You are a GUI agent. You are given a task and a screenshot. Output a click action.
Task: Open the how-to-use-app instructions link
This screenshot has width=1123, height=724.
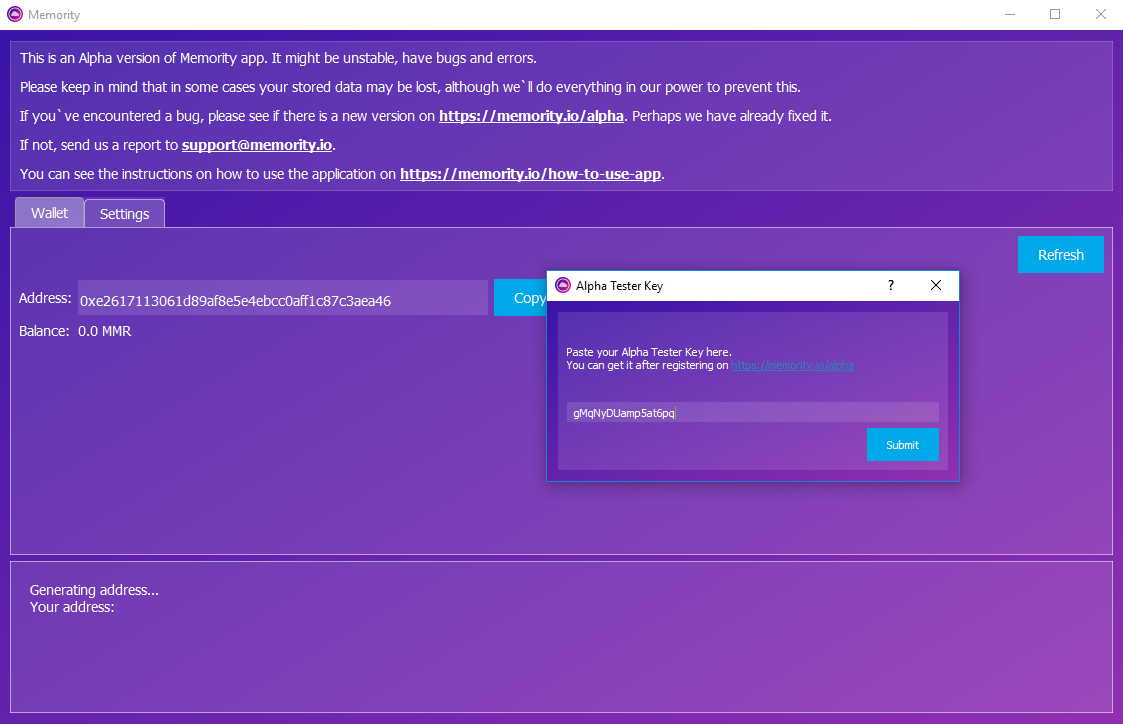(x=530, y=174)
